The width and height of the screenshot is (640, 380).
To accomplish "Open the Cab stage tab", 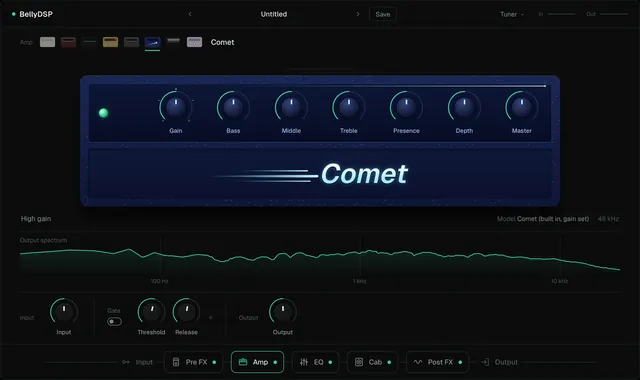I will point(372,362).
